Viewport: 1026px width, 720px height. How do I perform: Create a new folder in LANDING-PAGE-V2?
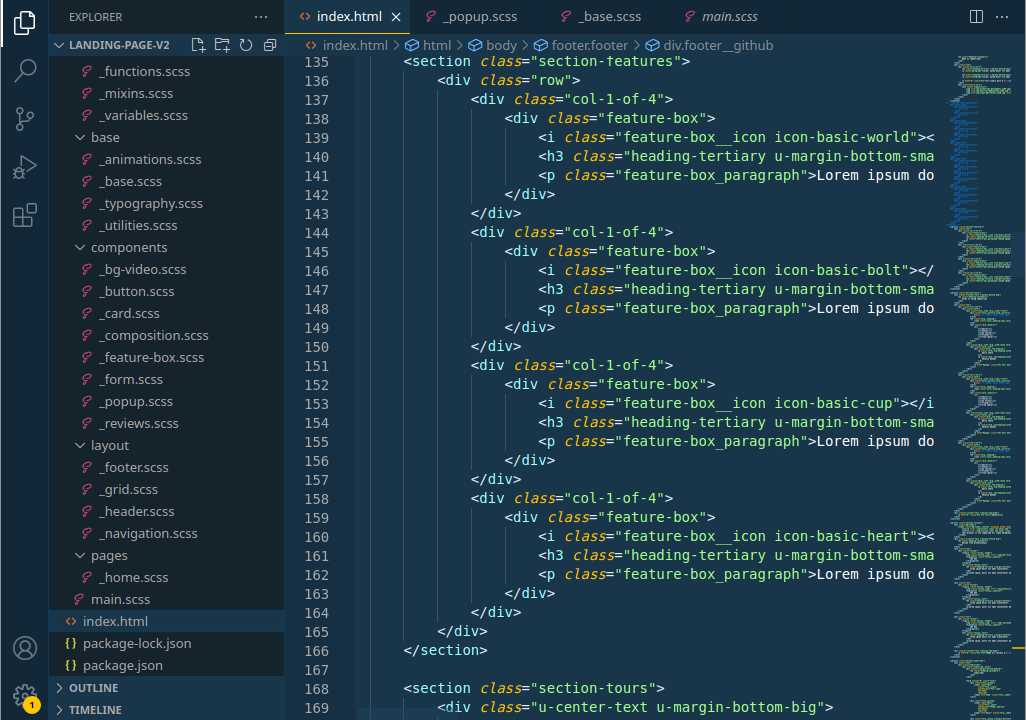[222, 45]
